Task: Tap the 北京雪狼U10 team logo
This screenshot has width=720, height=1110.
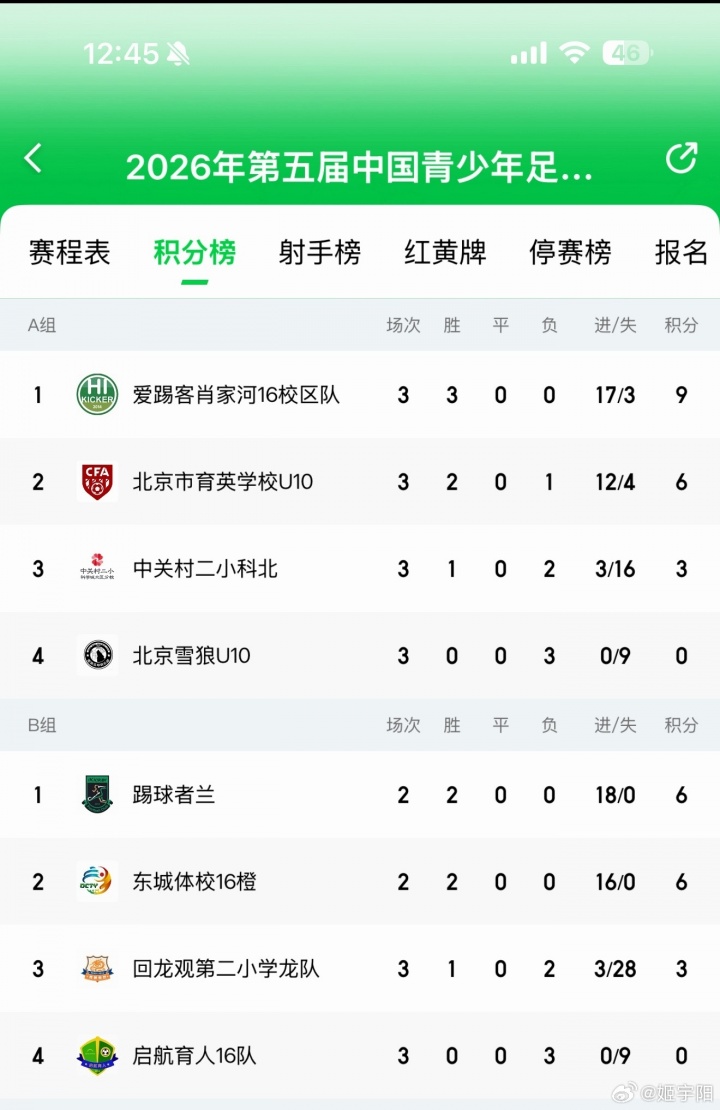Action: pyautogui.click(x=97, y=656)
